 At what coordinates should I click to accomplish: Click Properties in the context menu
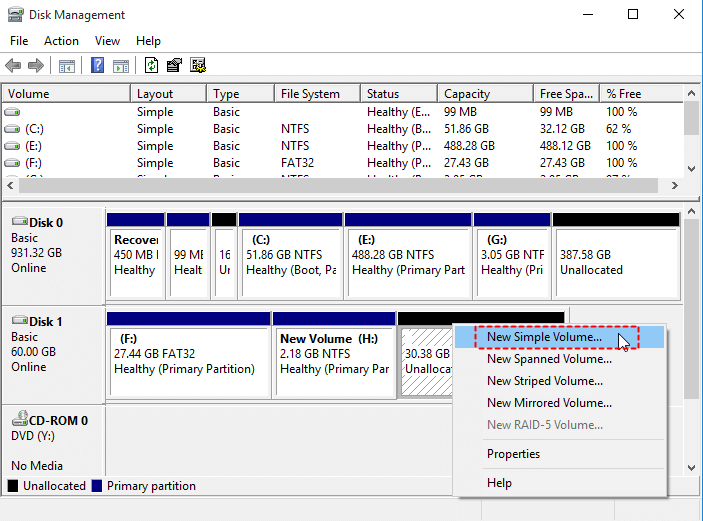coord(513,454)
